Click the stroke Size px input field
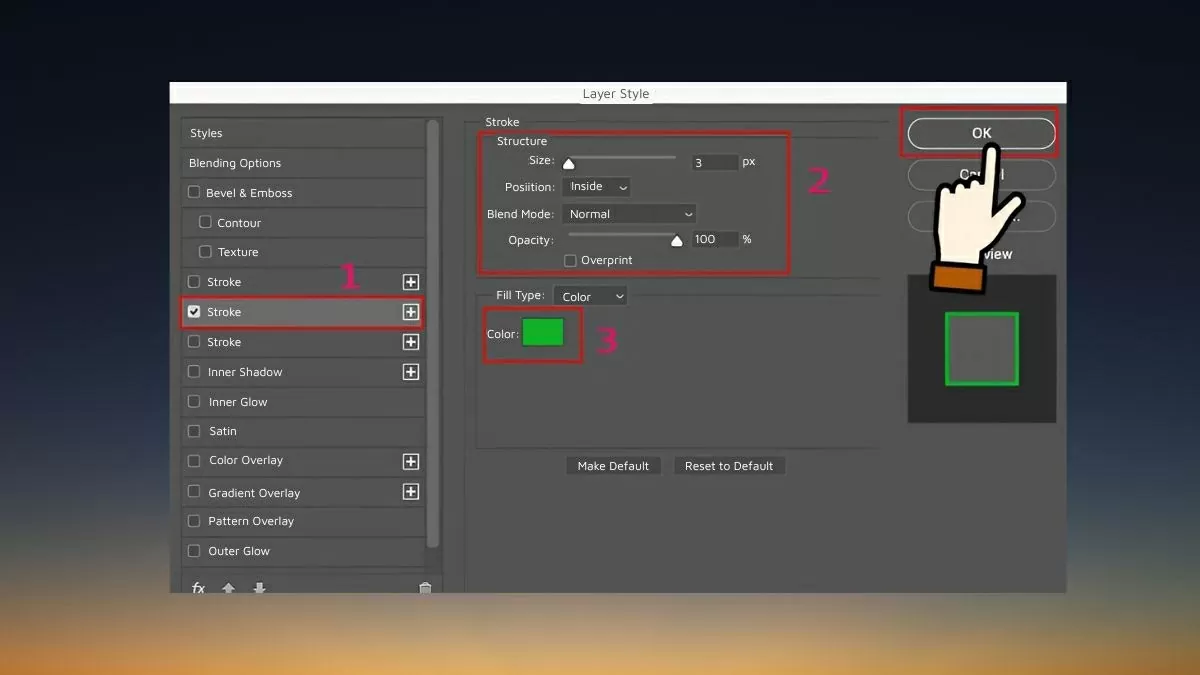 point(714,162)
